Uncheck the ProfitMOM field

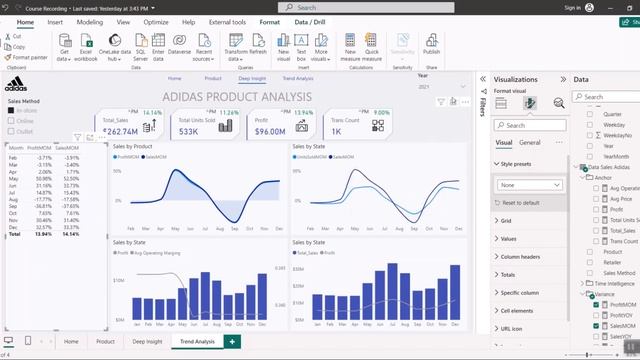(x=596, y=304)
